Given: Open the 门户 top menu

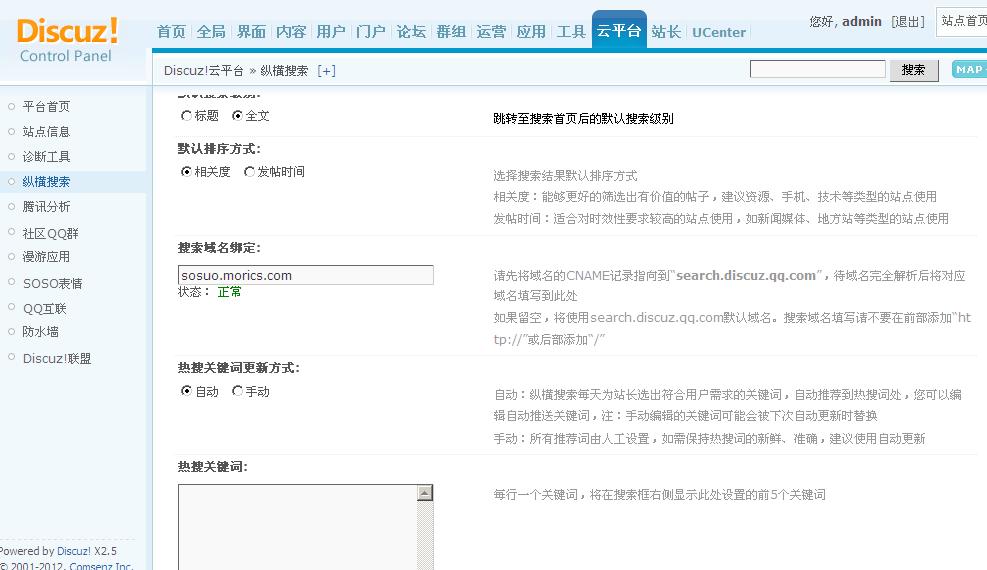Looking at the screenshot, I should (x=371, y=31).
